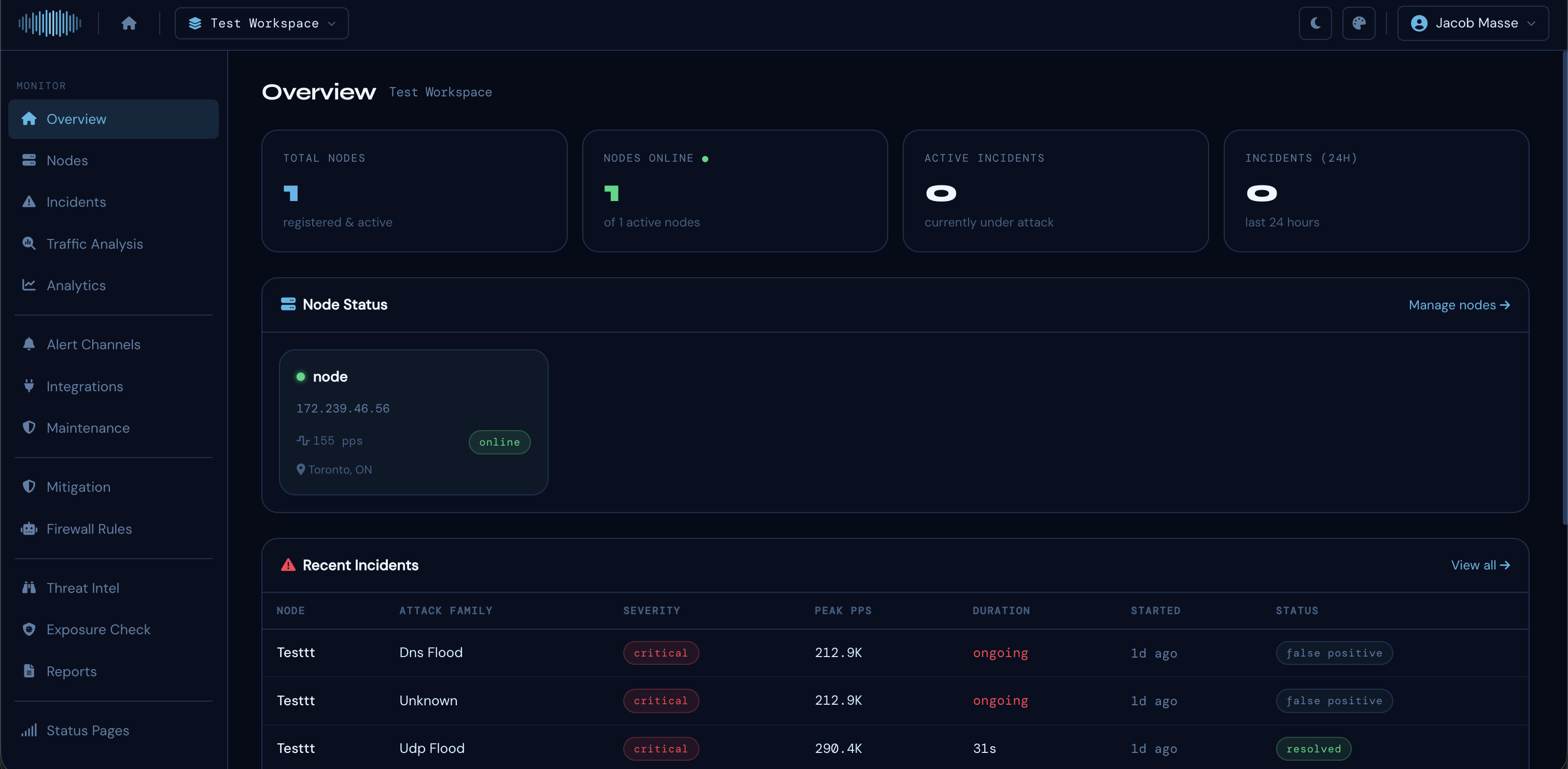Viewport: 1568px width, 769px height.
Task: Click the resolved status badge
Action: [1313, 749]
